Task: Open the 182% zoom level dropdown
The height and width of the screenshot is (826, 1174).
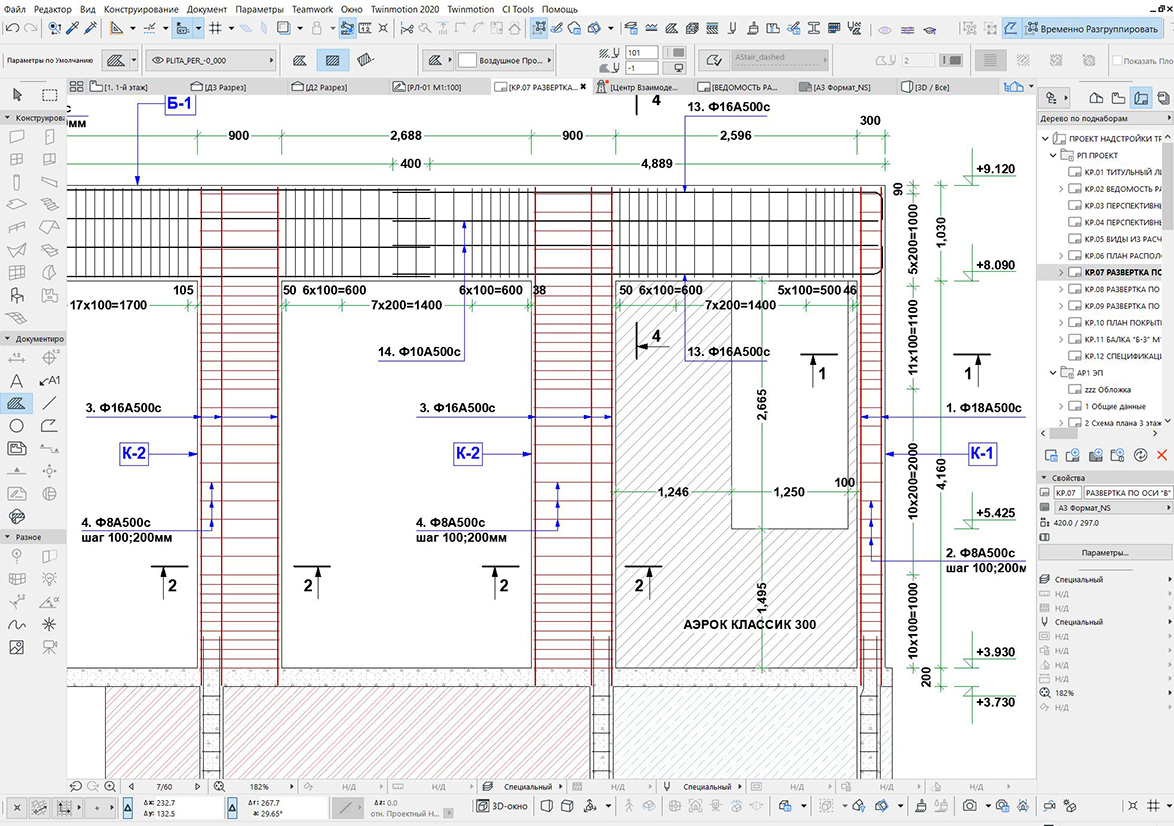Action: 260,787
